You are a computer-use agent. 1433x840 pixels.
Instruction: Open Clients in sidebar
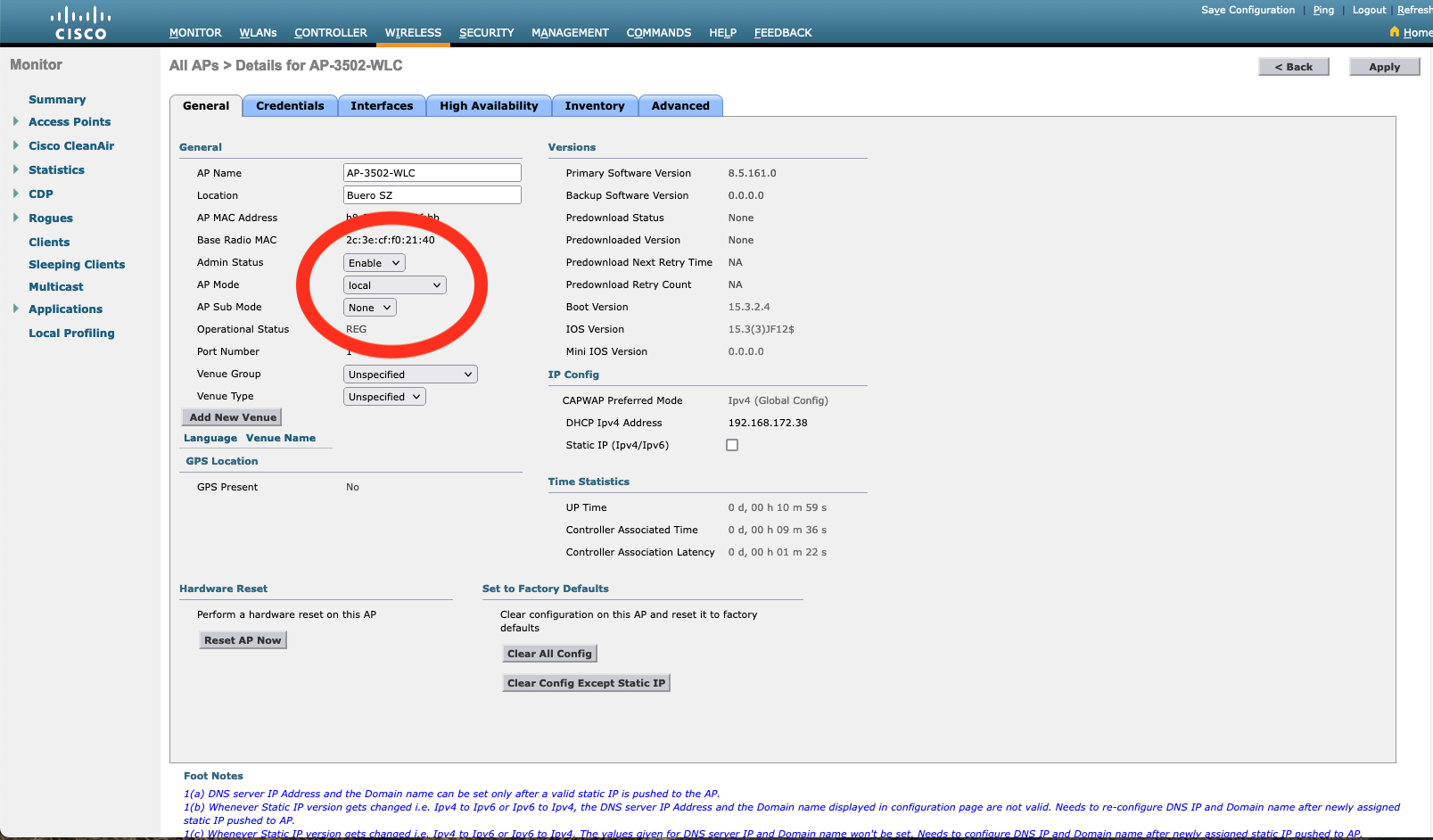click(49, 243)
